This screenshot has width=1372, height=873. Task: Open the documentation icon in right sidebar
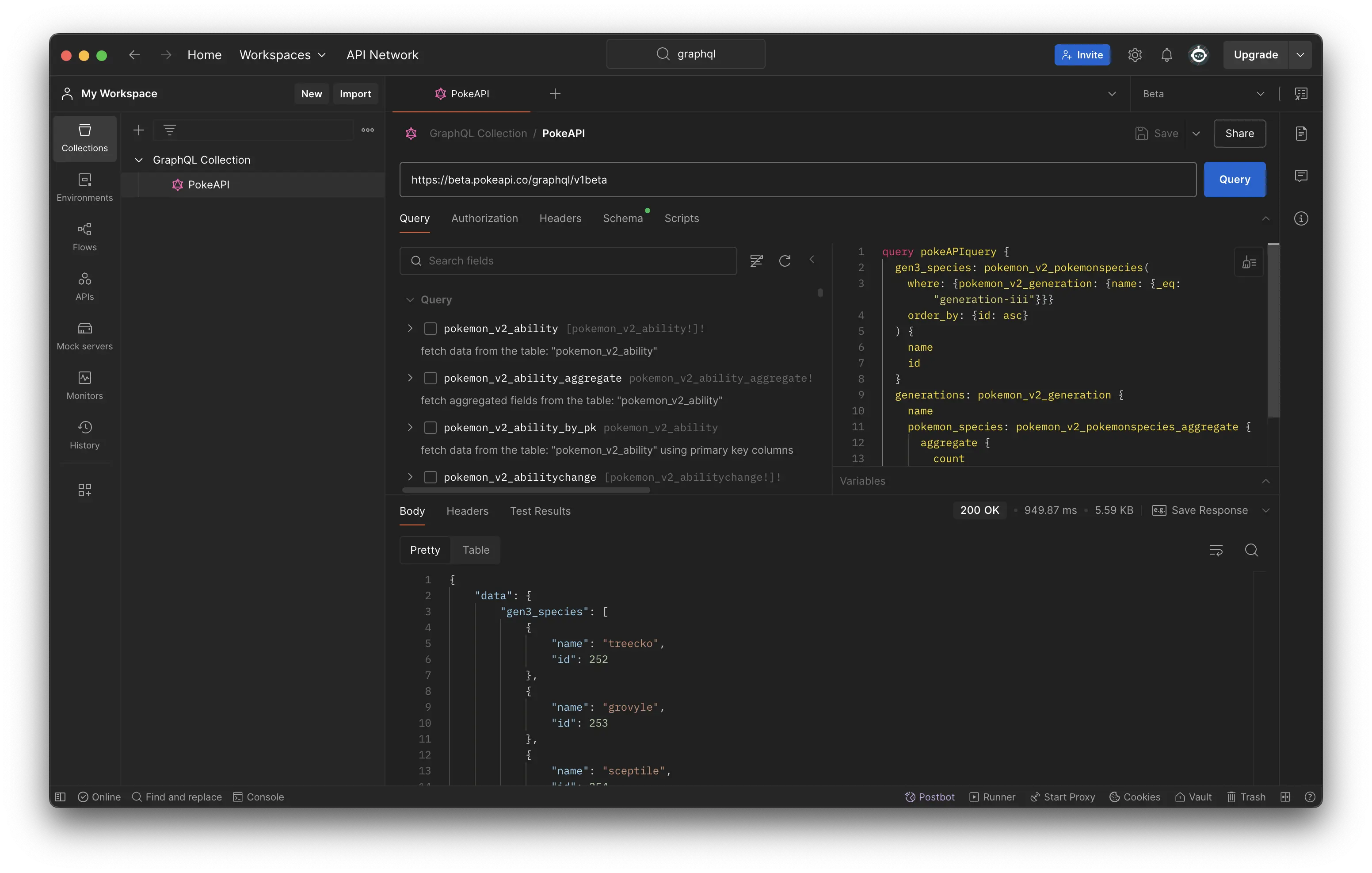[1301, 134]
